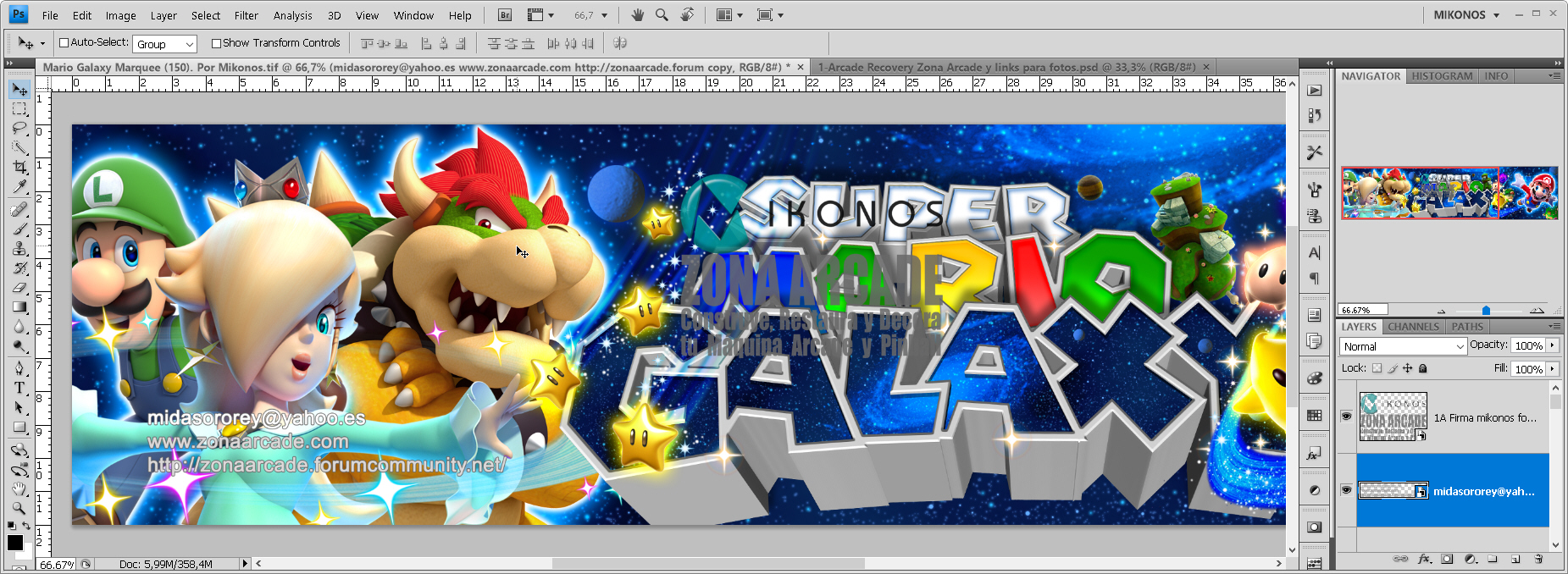Open the Auto-Select Group dropdown

point(165,44)
